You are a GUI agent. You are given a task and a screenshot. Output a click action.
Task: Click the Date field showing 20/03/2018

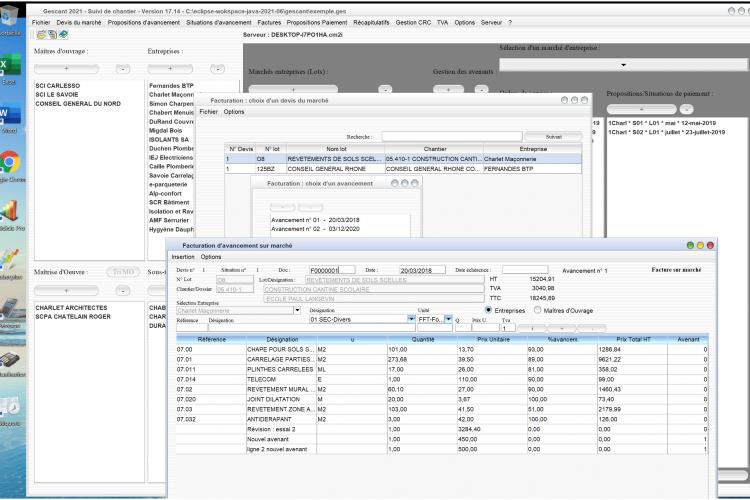click(x=422, y=270)
